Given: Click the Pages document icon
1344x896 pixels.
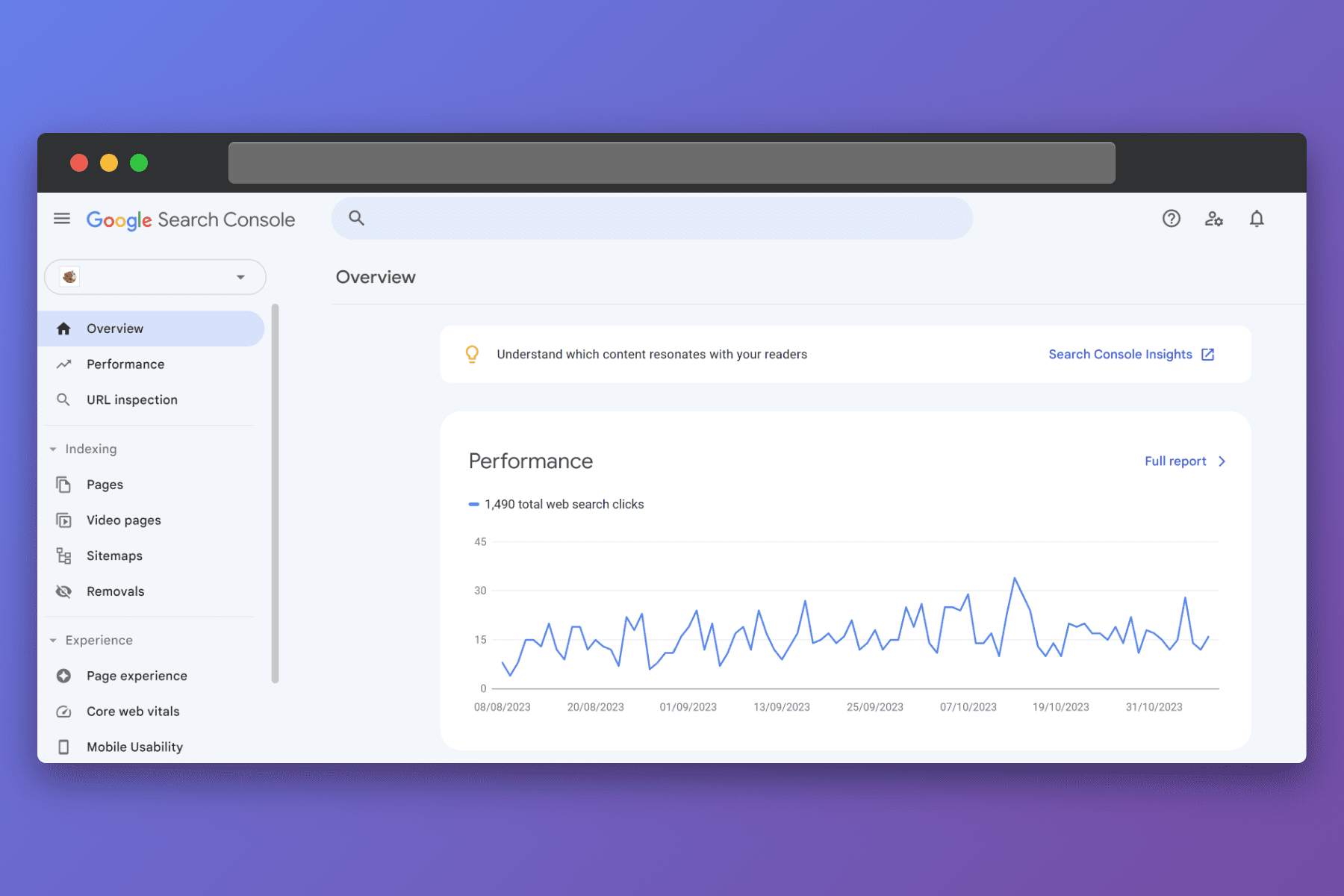Looking at the screenshot, I should click(63, 485).
